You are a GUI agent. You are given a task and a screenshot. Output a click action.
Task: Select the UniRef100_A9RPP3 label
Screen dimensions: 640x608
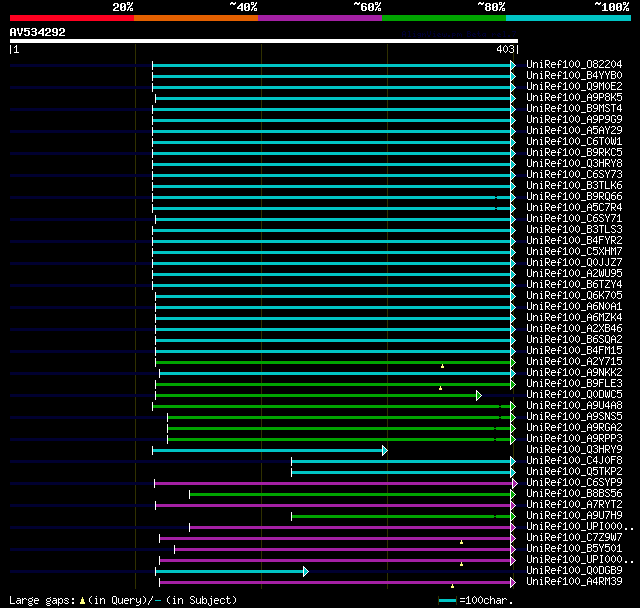point(574,439)
